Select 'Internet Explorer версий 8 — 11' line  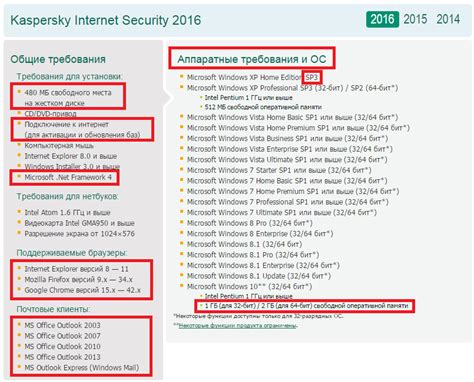pyautogui.click(x=76, y=269)
